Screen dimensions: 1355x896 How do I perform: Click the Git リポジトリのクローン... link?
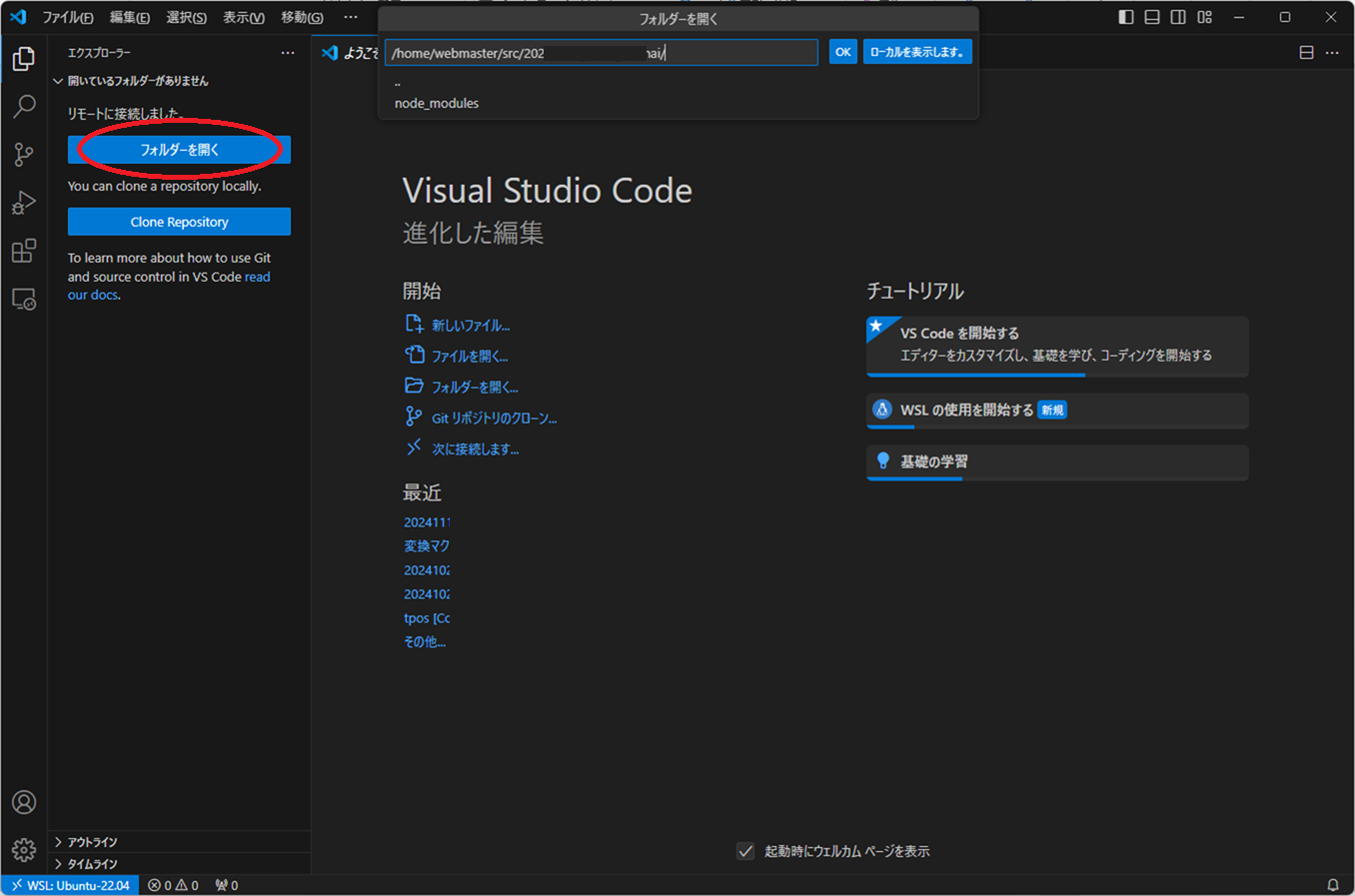tap(494, 418)
